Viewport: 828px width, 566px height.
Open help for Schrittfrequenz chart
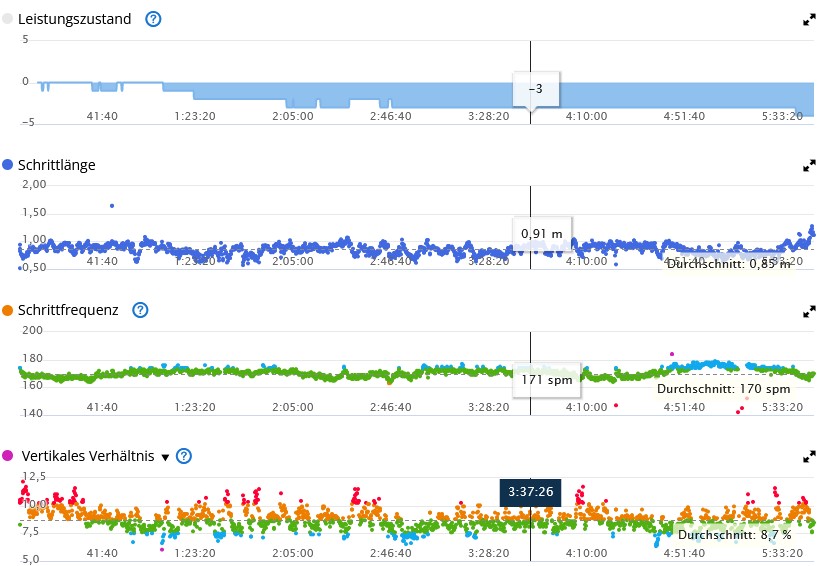click(140, 310)
